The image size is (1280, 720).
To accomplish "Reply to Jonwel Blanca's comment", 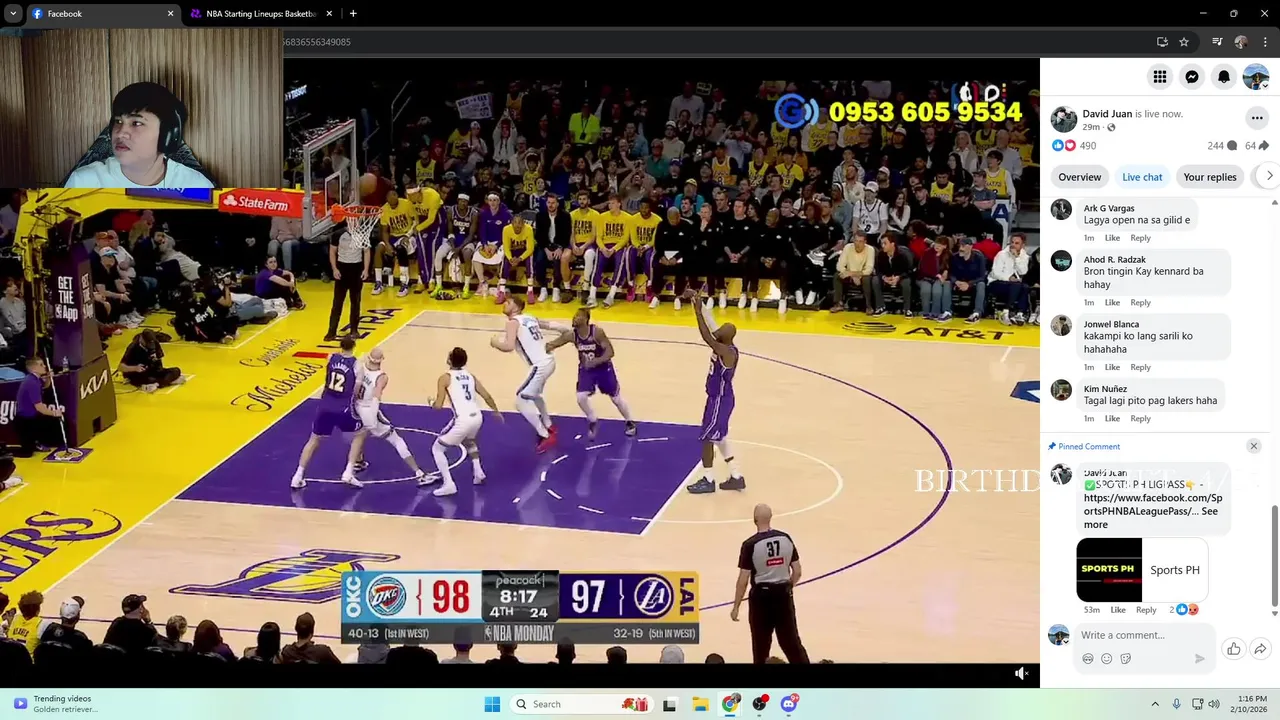I will point(1141,367).
